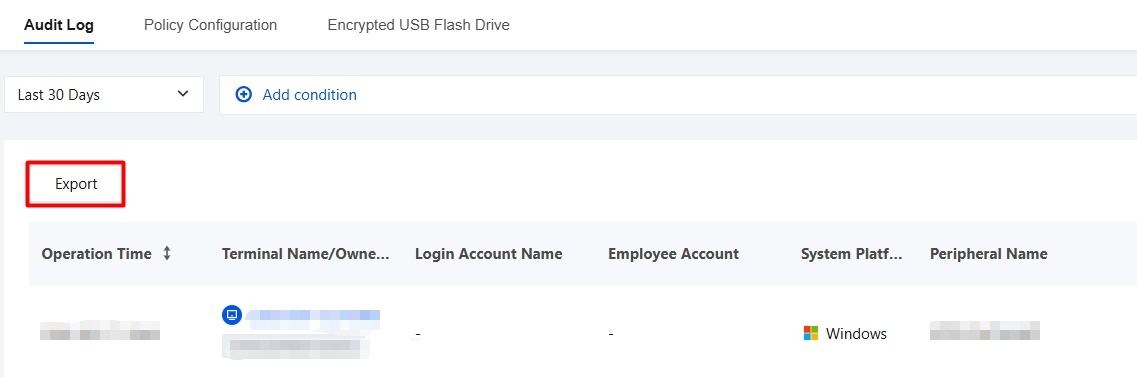
Task: Click the blurred peripheral name cell in the row
Action: tap(985, 331)
